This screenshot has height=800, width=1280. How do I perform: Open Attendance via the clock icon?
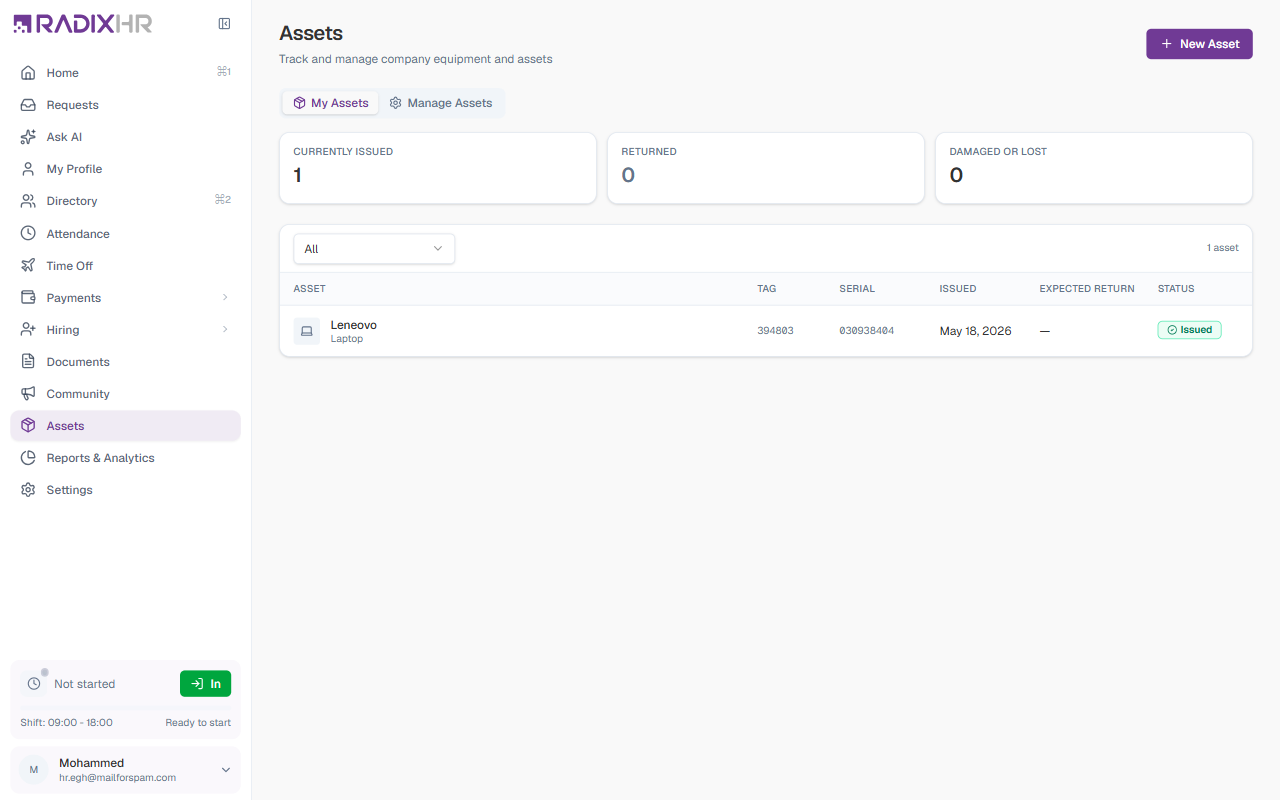click(x=28, y=234)
